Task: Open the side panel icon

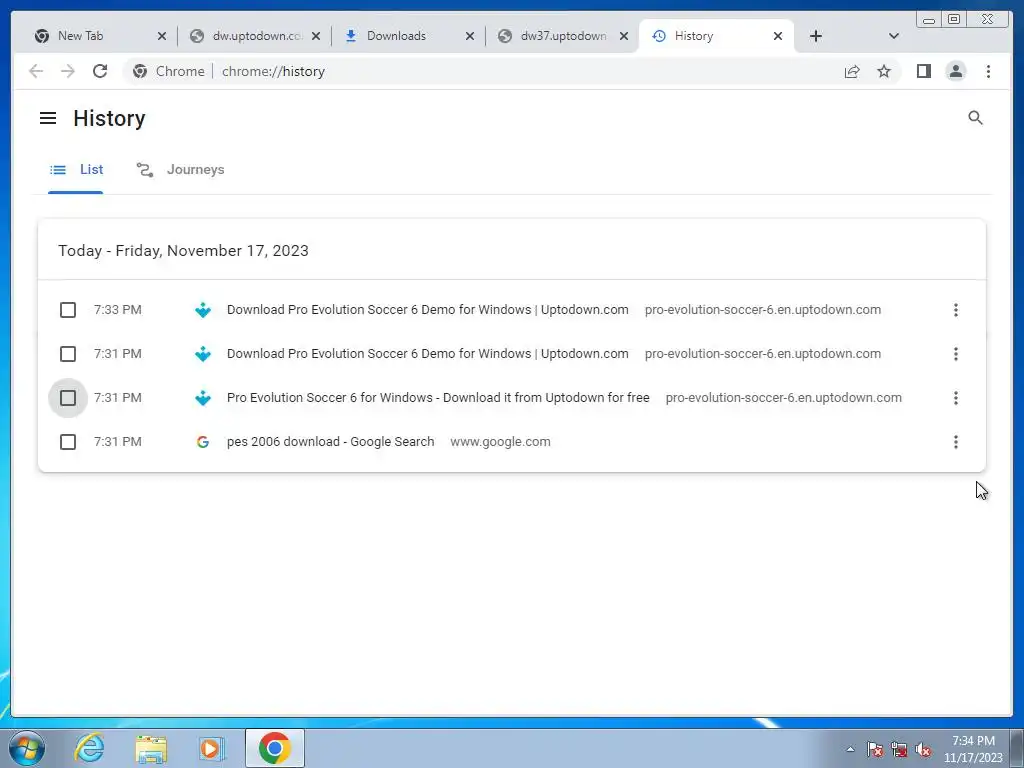Action: pos(923,71)
